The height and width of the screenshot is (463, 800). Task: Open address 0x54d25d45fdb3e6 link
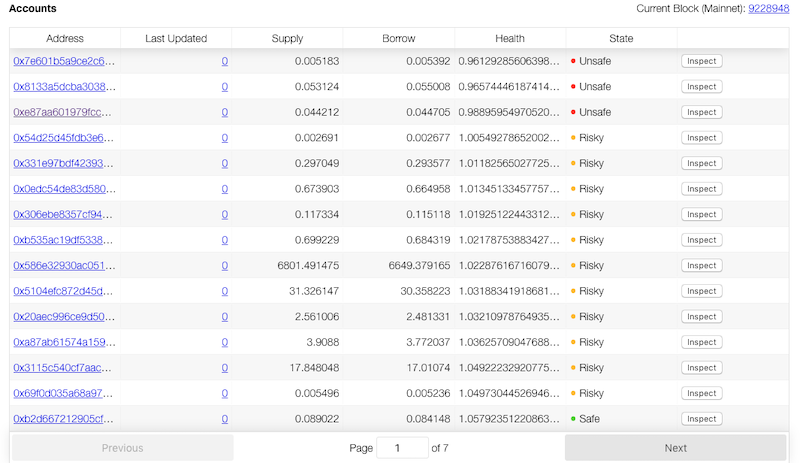pyautogui.click(x=63, y=138)
